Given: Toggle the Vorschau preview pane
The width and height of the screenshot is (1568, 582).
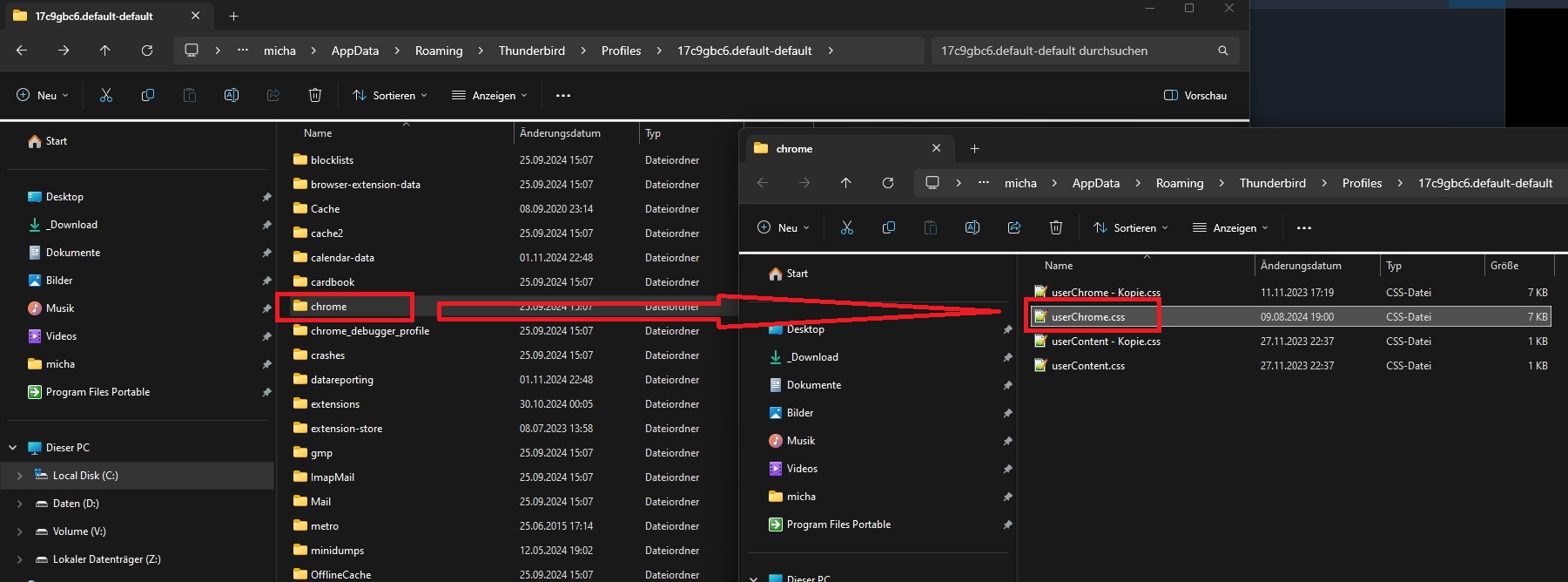Looking at the screenshot, I should (x=1195, y=95).
